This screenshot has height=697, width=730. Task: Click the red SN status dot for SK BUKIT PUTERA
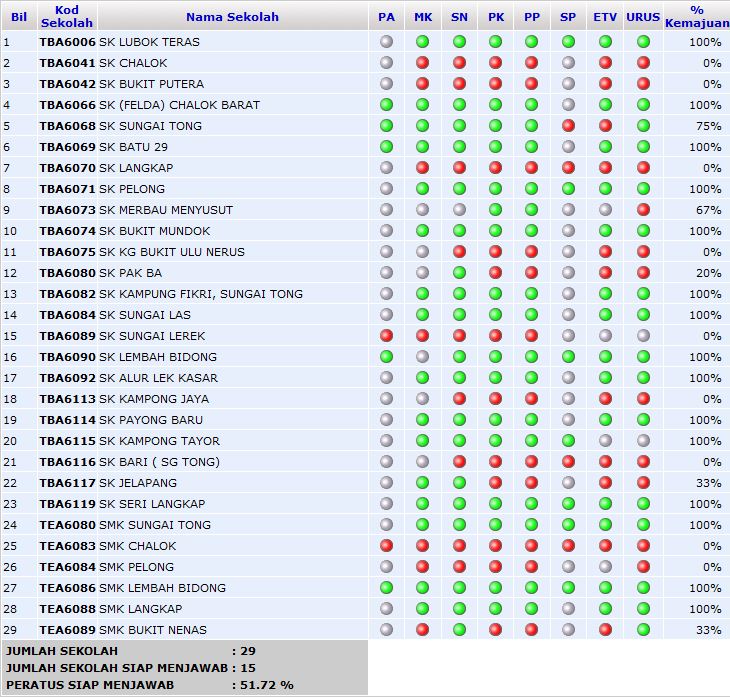click(459, 84)
